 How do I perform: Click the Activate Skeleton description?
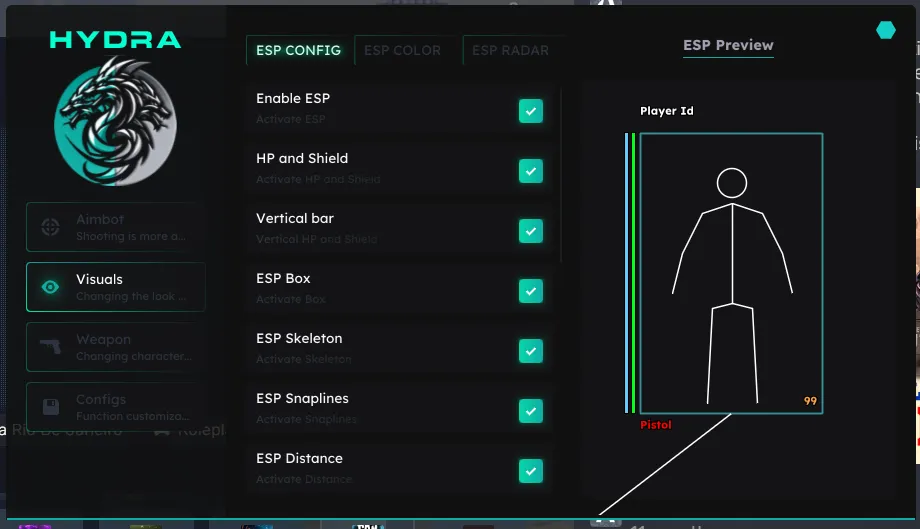[x=304, y=359]
